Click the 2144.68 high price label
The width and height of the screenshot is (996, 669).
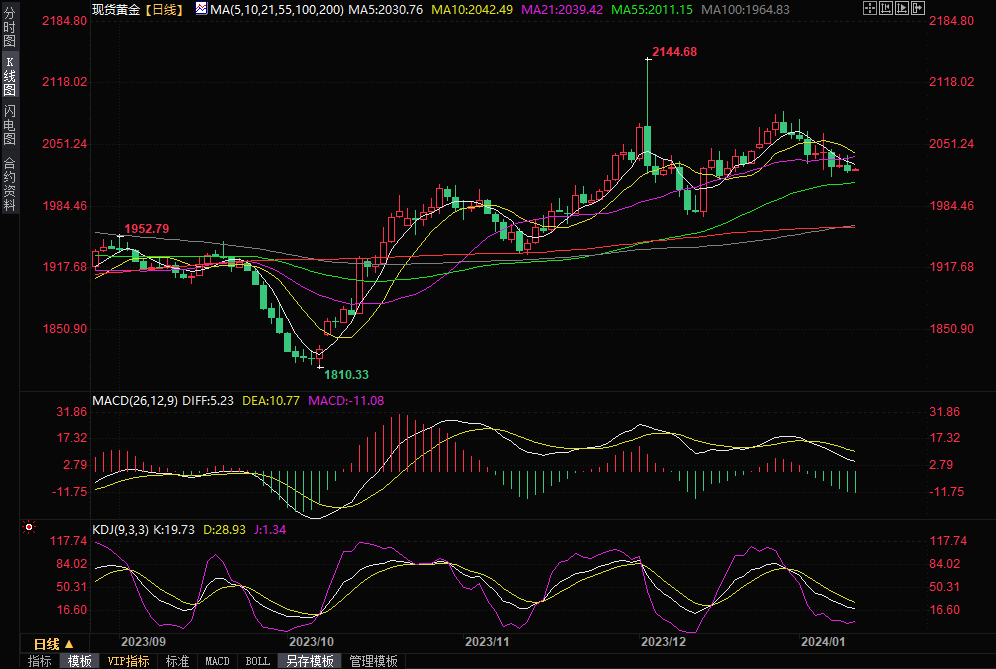673,51
